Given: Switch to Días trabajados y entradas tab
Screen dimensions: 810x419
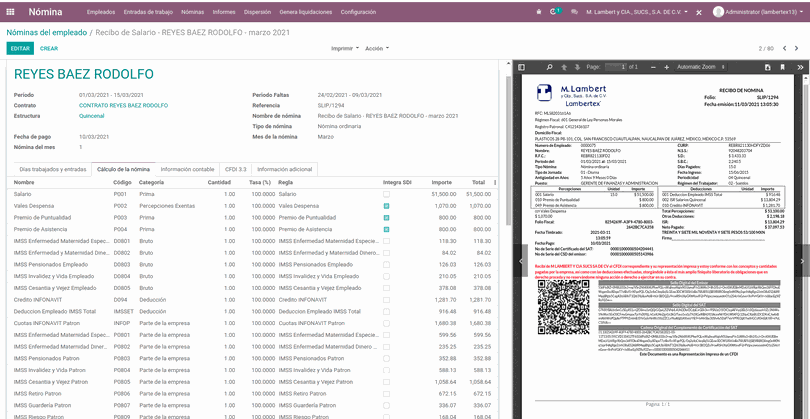Looking at the screenshot, I should 53,169.
